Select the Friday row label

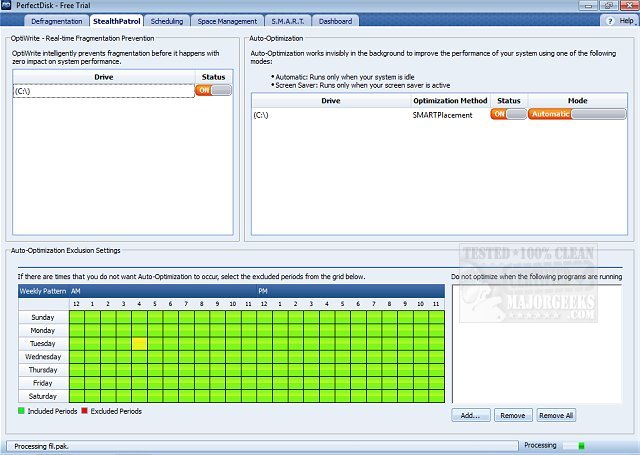43,383
